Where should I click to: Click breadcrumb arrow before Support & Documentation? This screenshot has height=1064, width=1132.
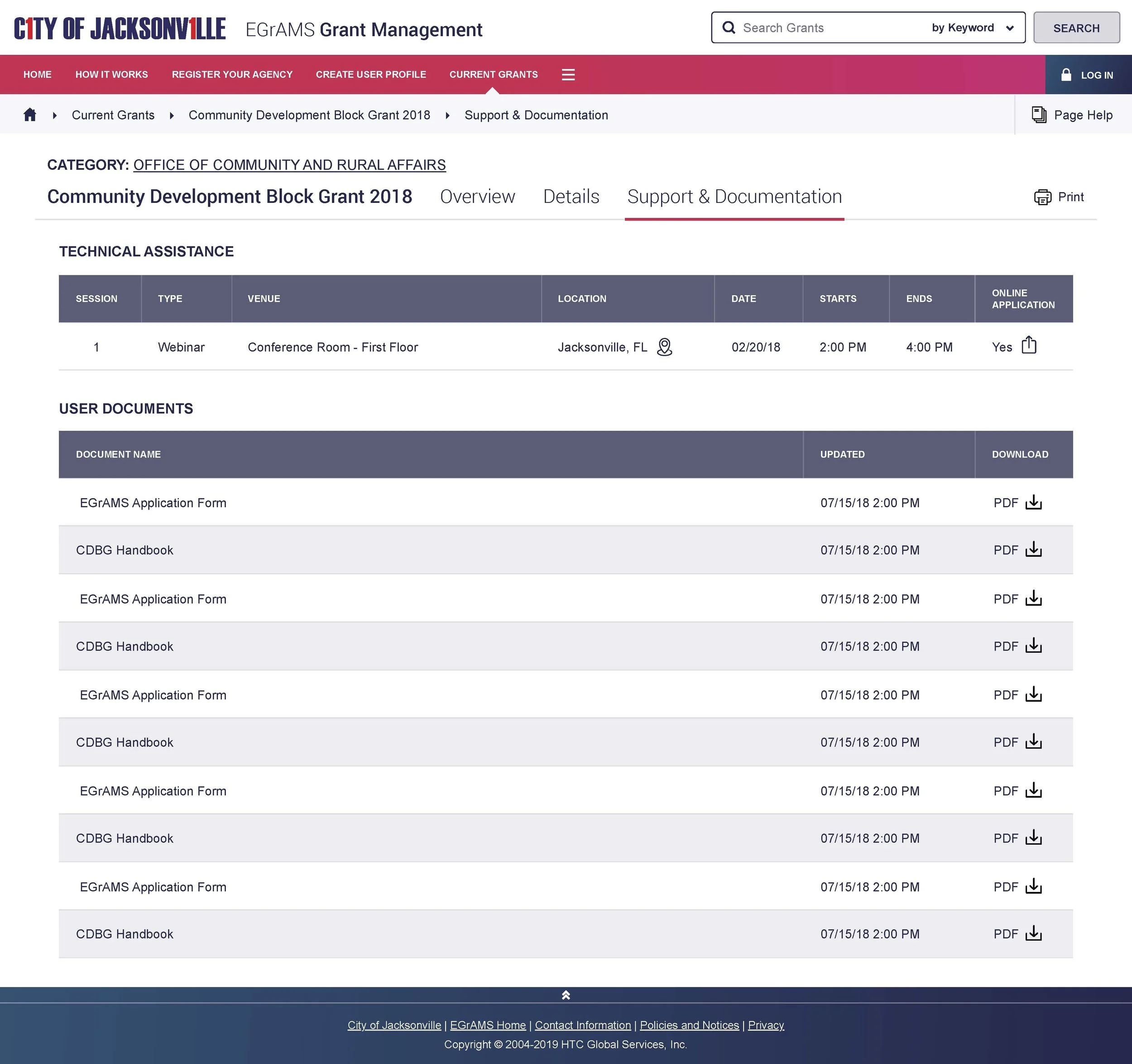point(447,116)
